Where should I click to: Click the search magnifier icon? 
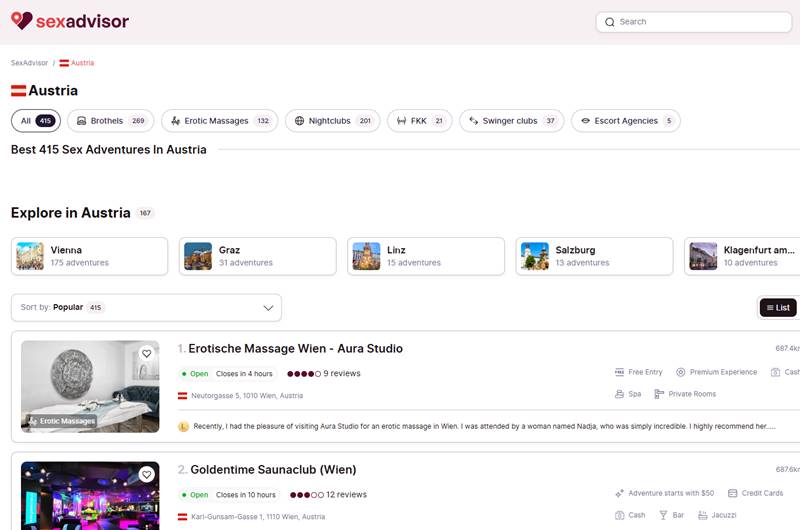point(609,22)
